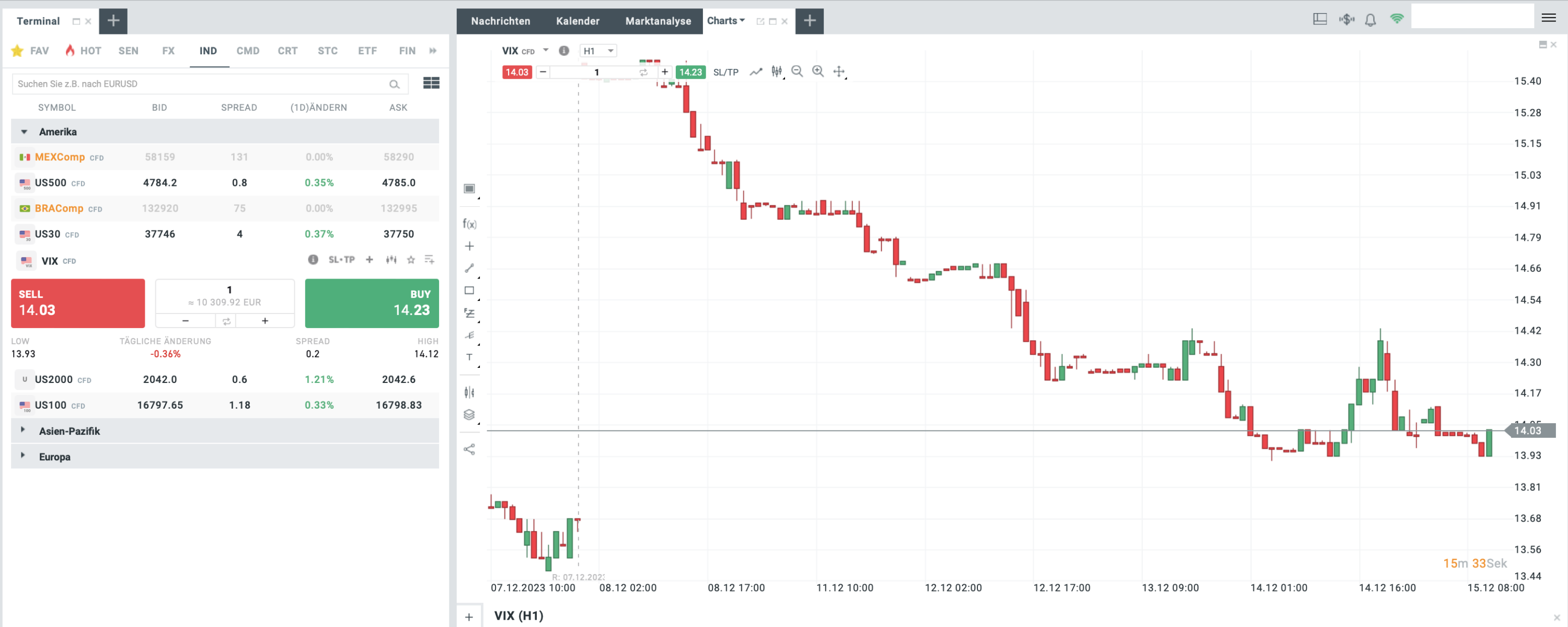Toggle volume unit swap in watchlist order box
Viewport: 1568px width, 627px height.
226,321
